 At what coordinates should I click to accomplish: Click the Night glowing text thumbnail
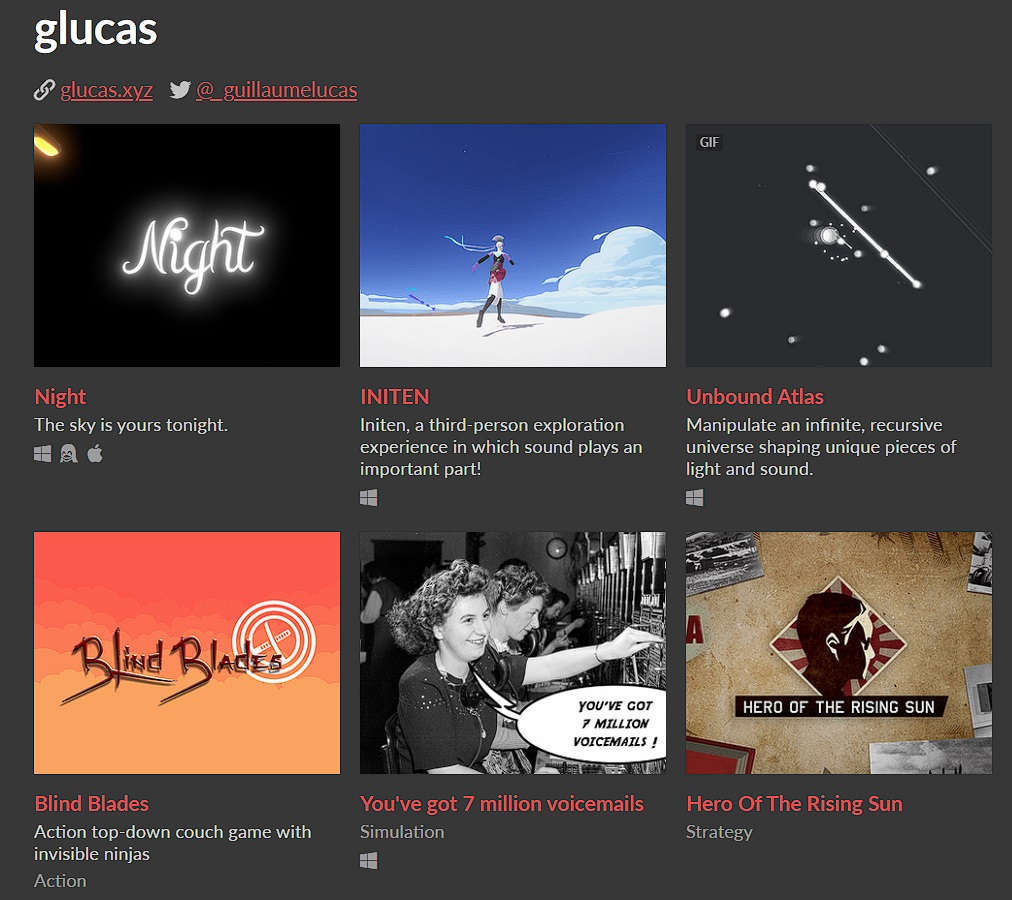click(187, 245)
